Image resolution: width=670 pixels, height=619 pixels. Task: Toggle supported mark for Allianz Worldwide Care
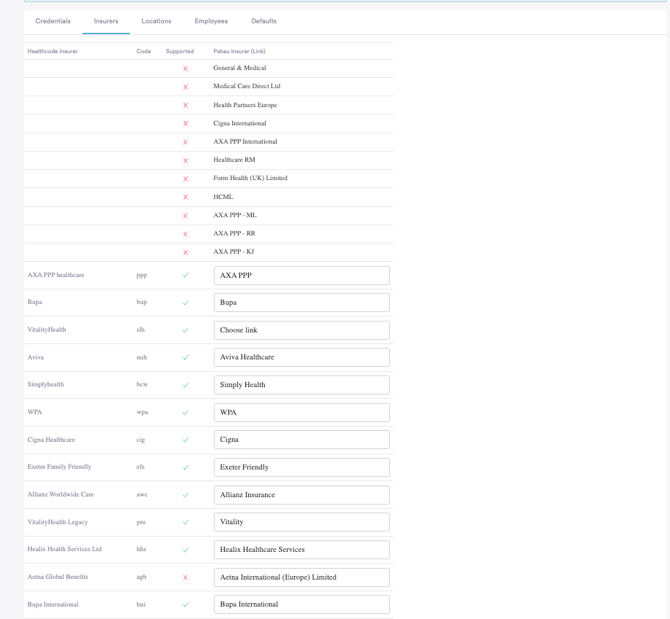[185, 495]
